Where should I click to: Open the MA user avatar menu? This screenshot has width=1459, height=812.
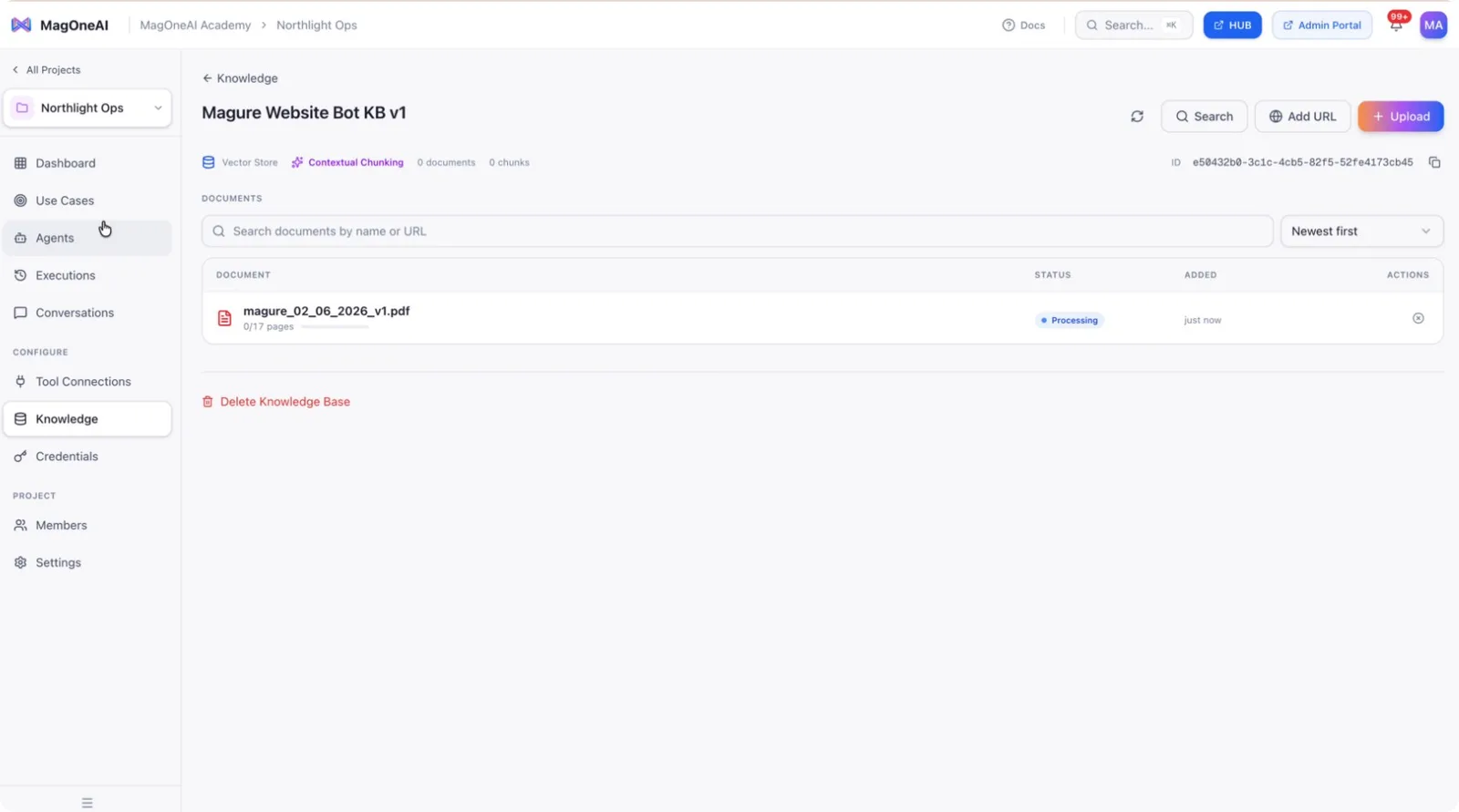(x=1433, y=25)
